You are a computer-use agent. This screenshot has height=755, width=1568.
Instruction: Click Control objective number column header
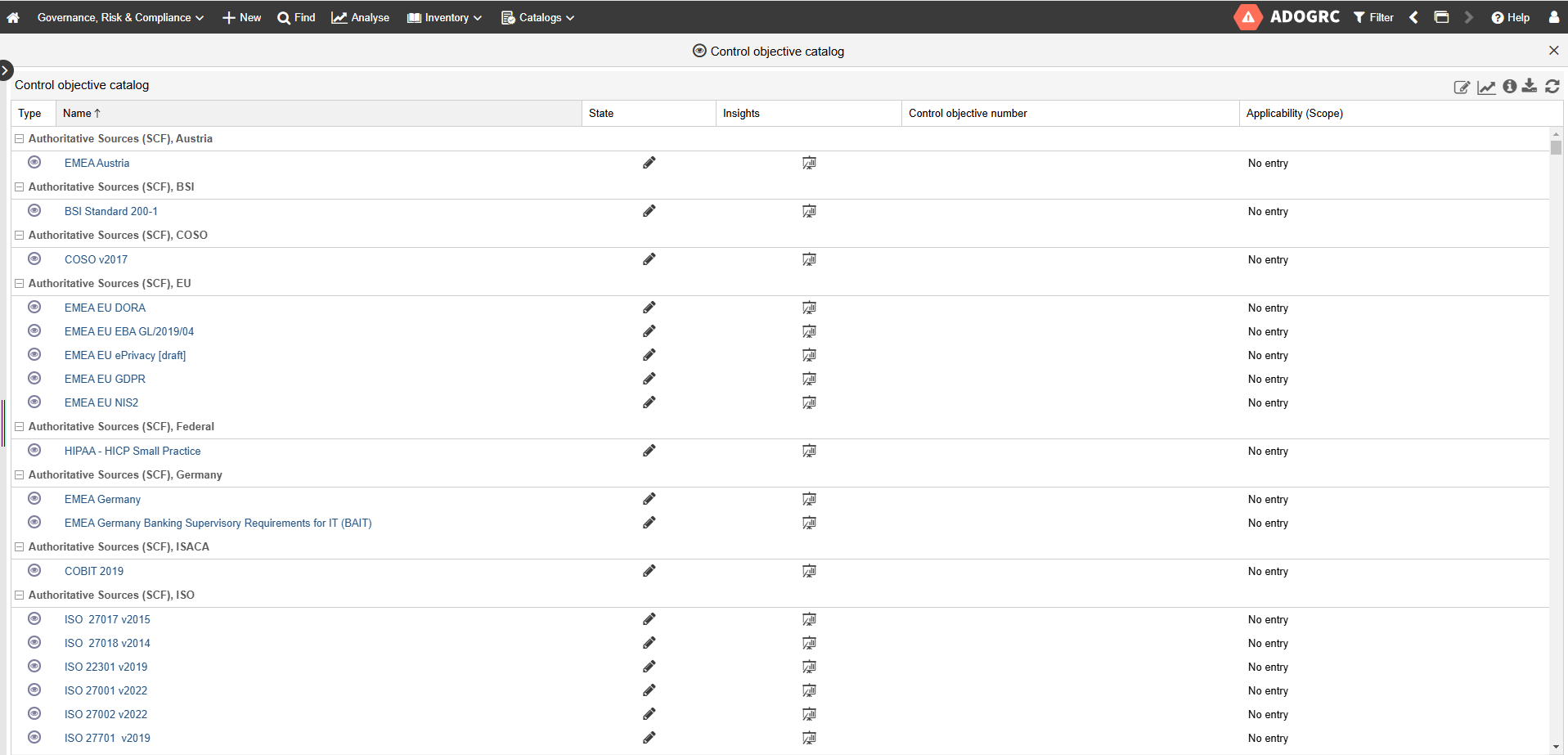[1070, 113]
